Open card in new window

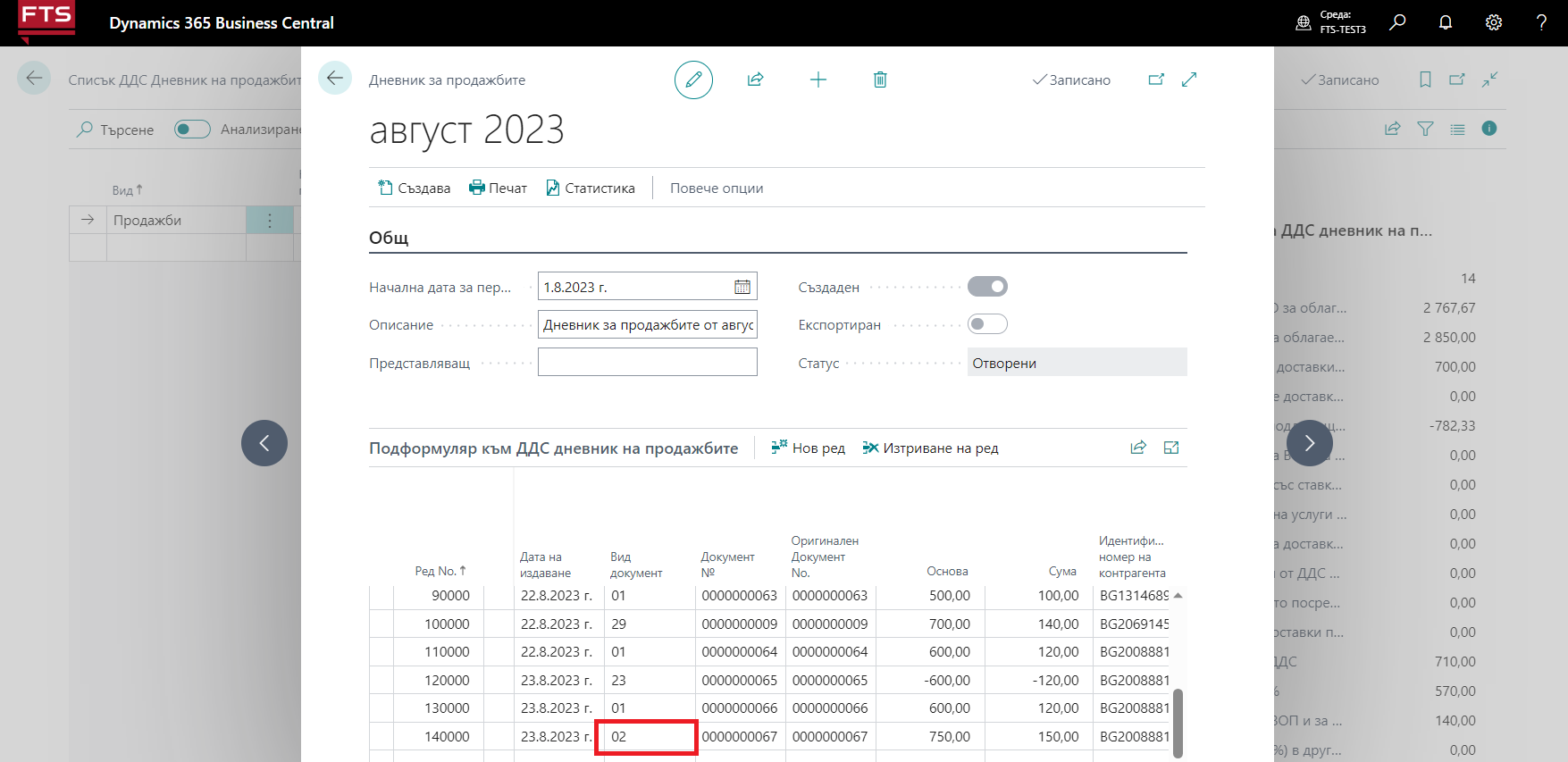1156,80
